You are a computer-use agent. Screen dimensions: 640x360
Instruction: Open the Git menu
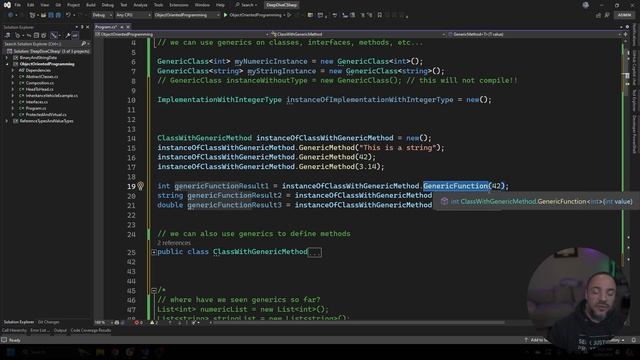point(58,5)
